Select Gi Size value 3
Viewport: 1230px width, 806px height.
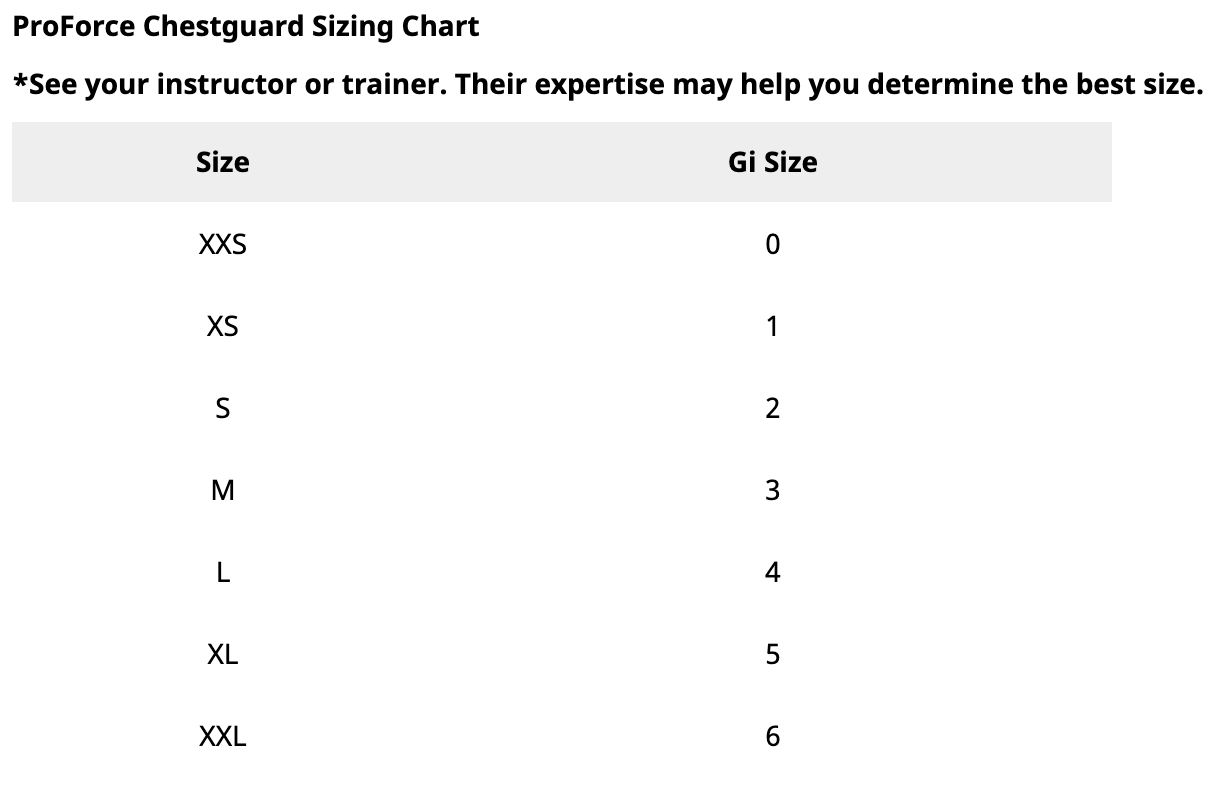[x=772, y=490]
